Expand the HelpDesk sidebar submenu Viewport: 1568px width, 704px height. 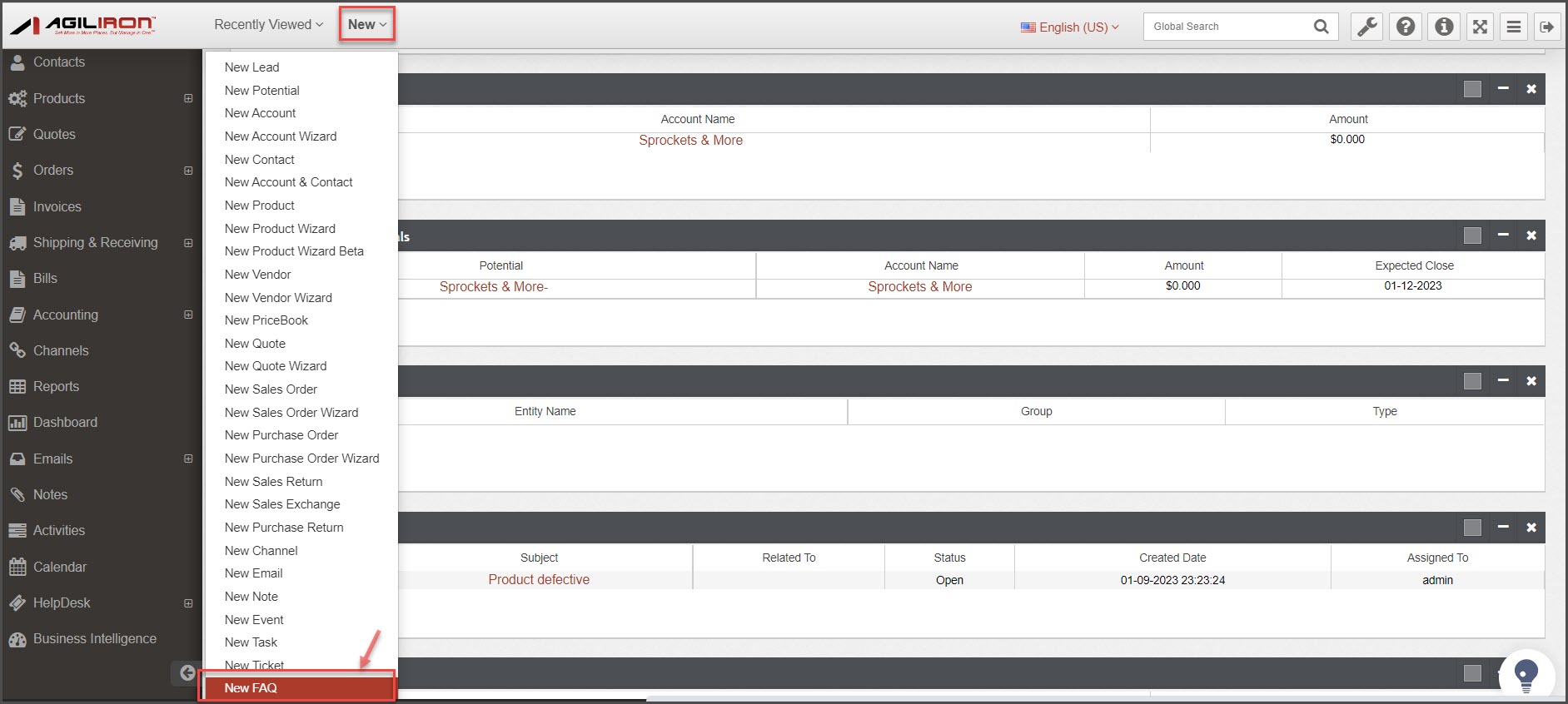click(188, 603)
